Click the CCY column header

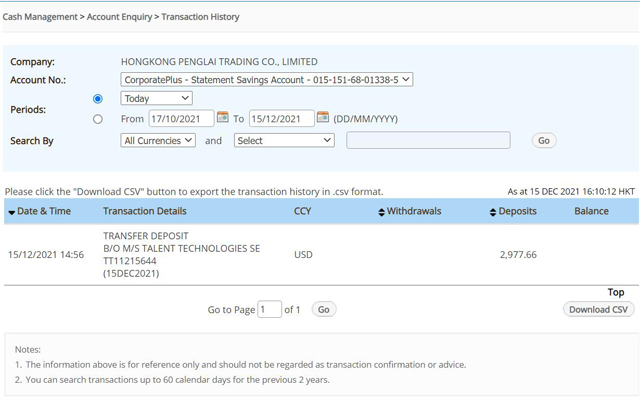pyautogui.click(x=302, y=211)
